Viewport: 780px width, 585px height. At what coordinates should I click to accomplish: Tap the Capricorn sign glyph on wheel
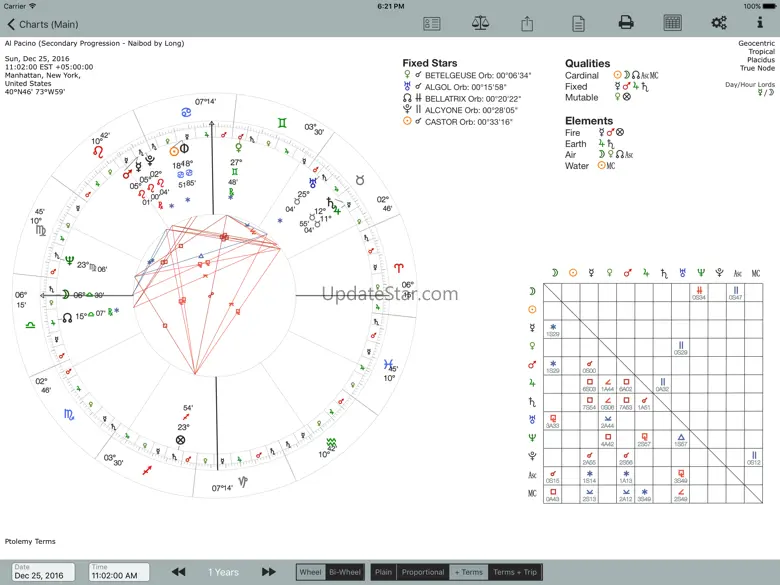click(243, 482)
